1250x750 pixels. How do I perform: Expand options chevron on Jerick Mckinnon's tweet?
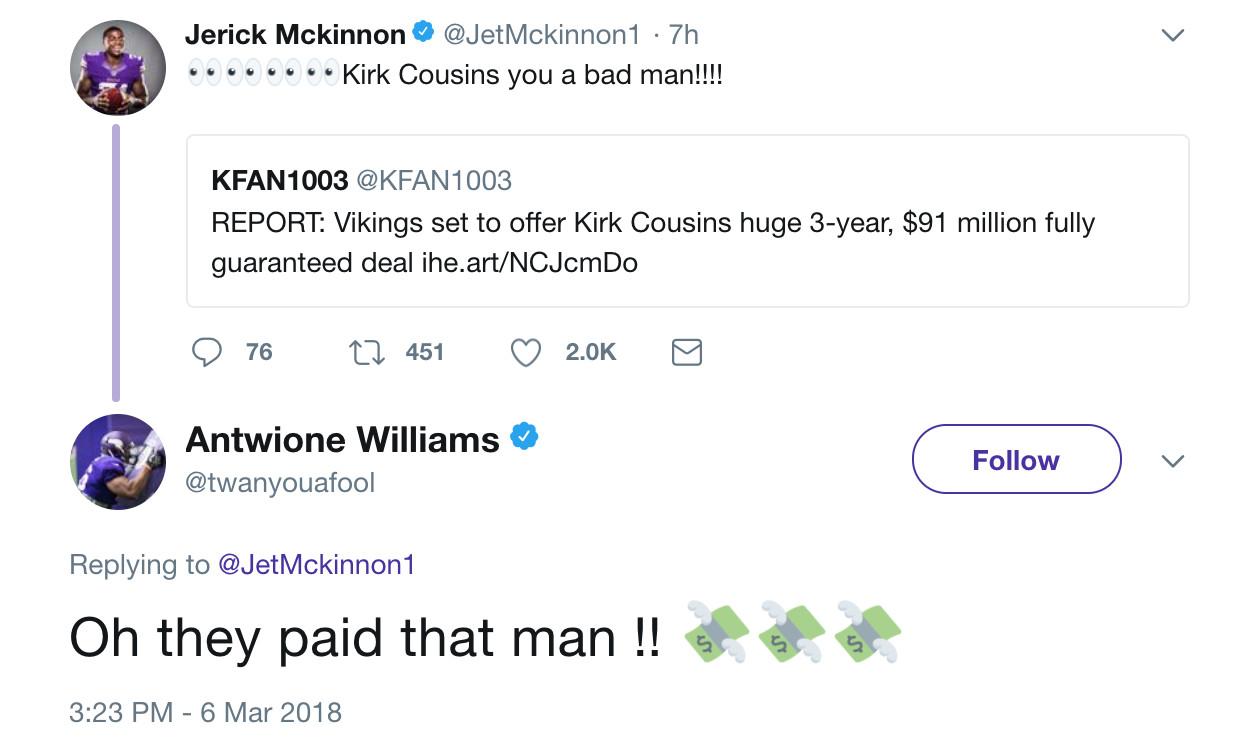1172,35
